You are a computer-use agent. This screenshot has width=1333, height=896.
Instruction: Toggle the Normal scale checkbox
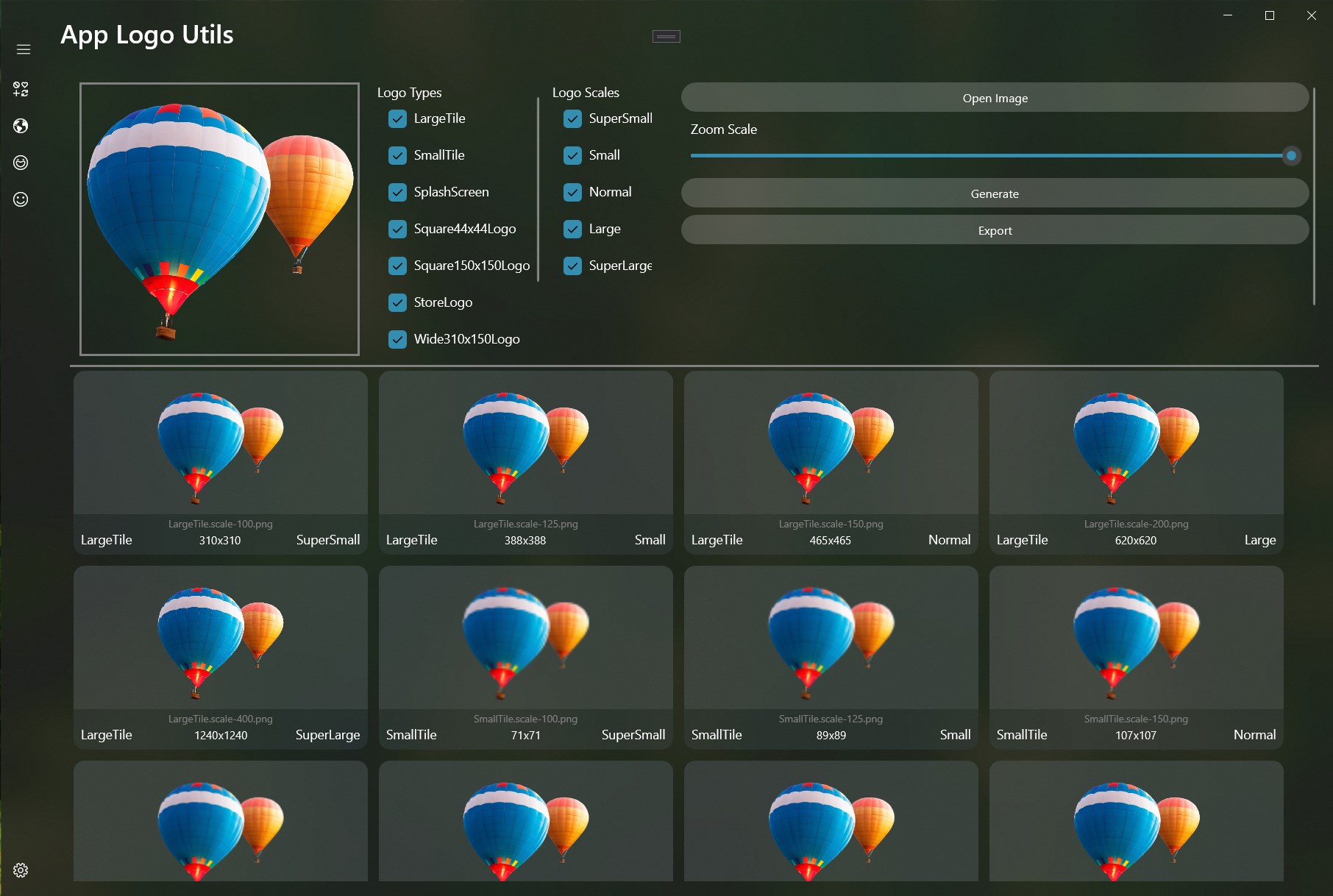coord(572,192)
